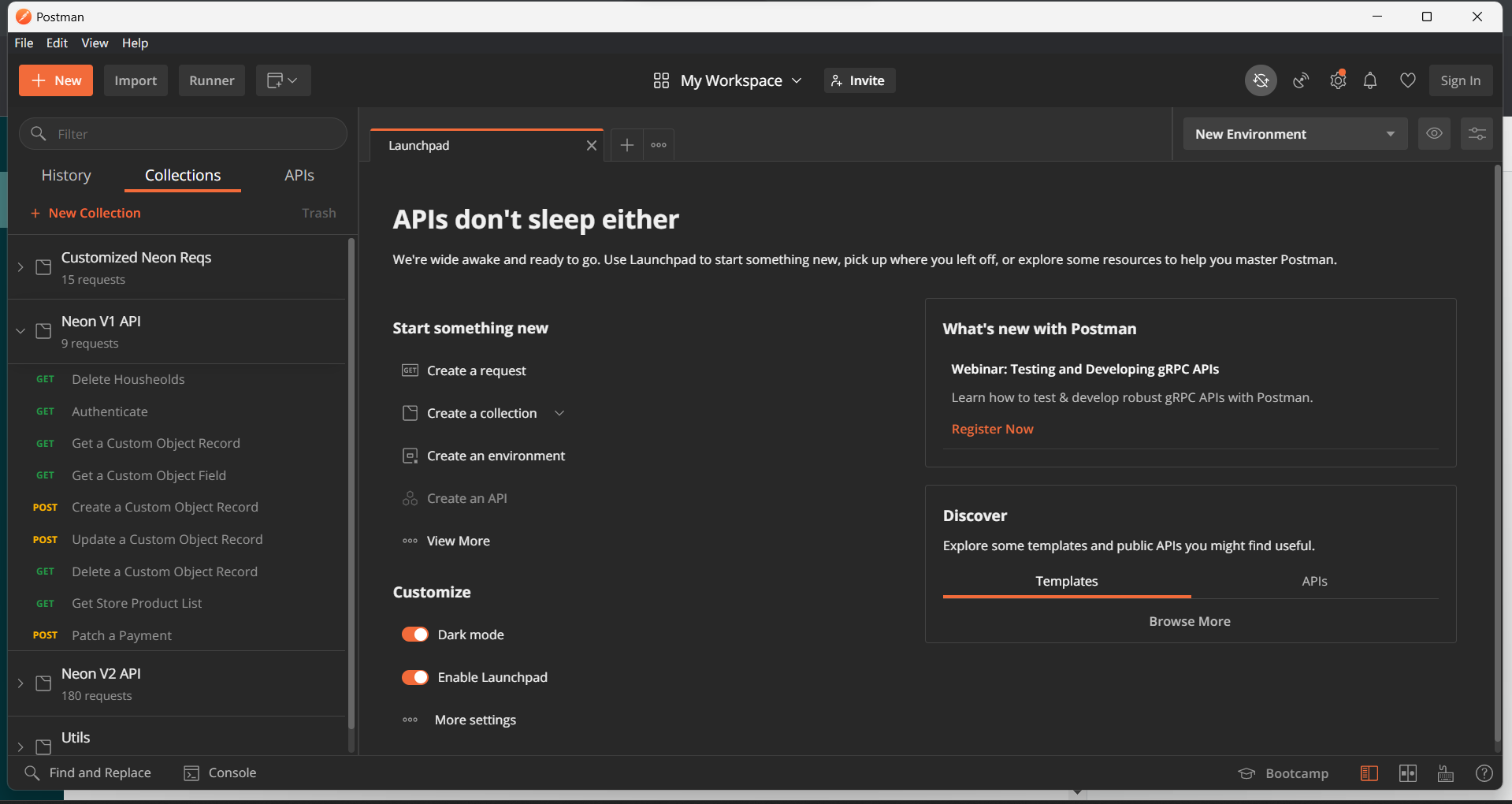
Task: Click the search icon in Filter box
Action: 38,134
